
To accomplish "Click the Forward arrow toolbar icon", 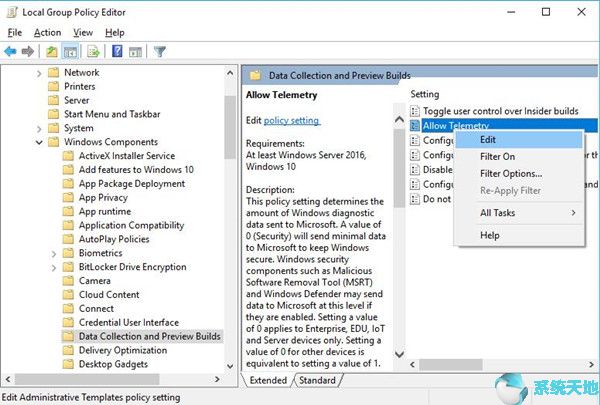I will (28, 51).
